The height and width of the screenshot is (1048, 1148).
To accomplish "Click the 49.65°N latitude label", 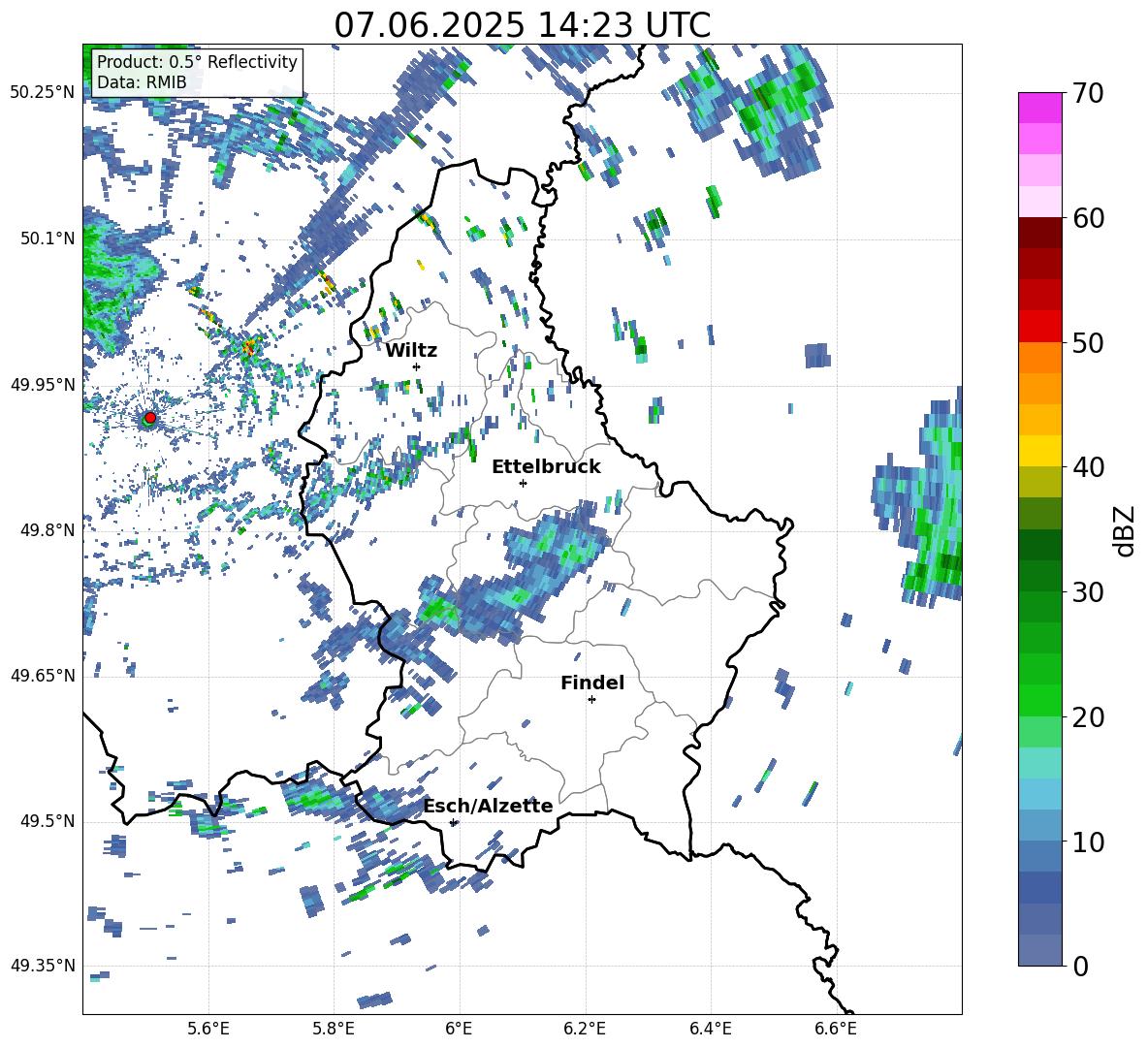I will tap(43, 676).
